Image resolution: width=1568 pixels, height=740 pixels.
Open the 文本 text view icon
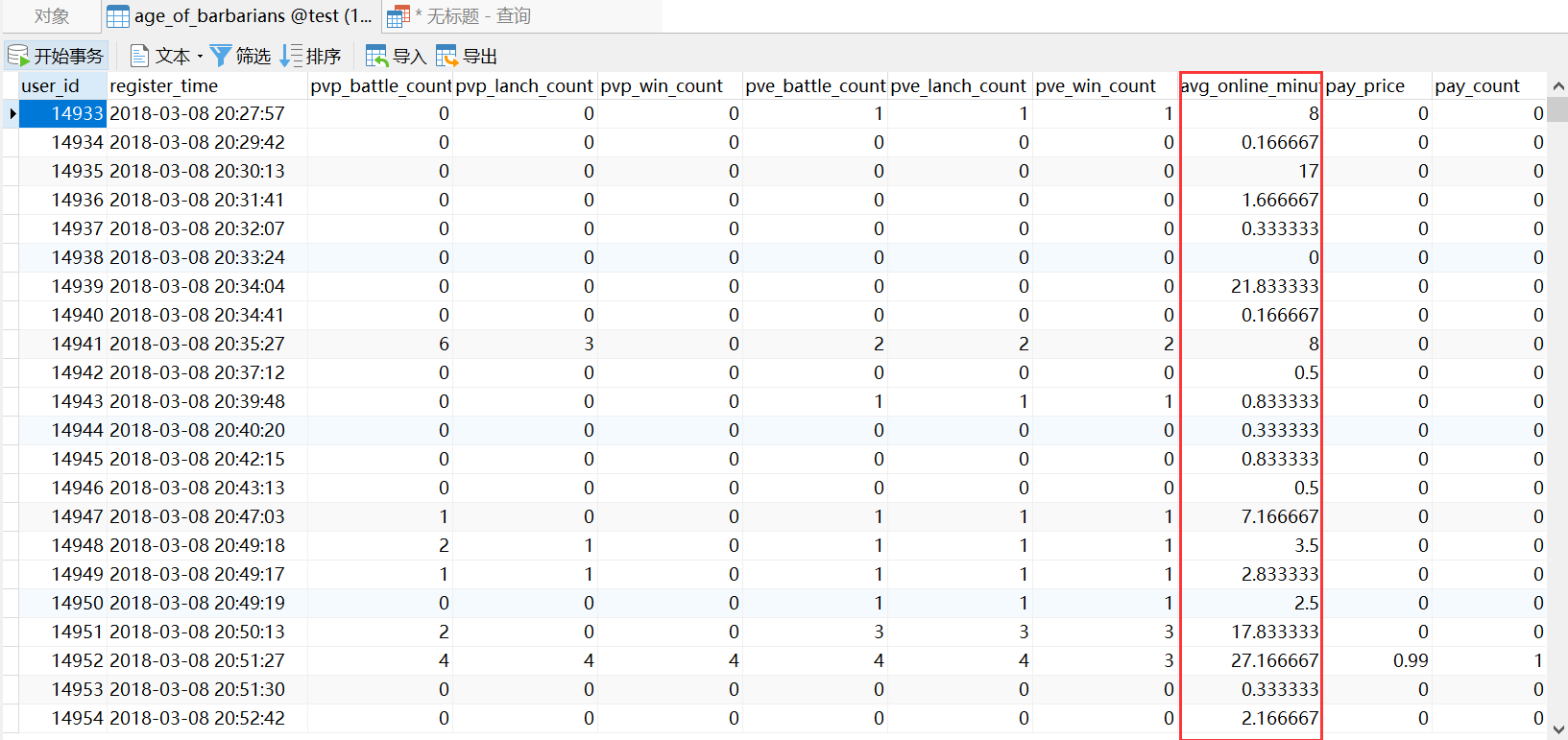[139, 56]
